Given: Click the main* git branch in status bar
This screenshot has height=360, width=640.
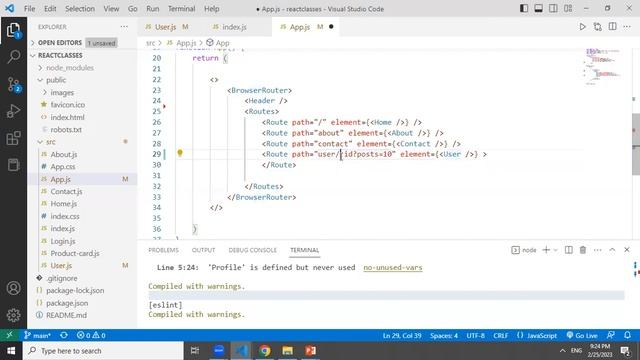Looking at the screenshot, I should pyautogui.click(x=37, y=336).
